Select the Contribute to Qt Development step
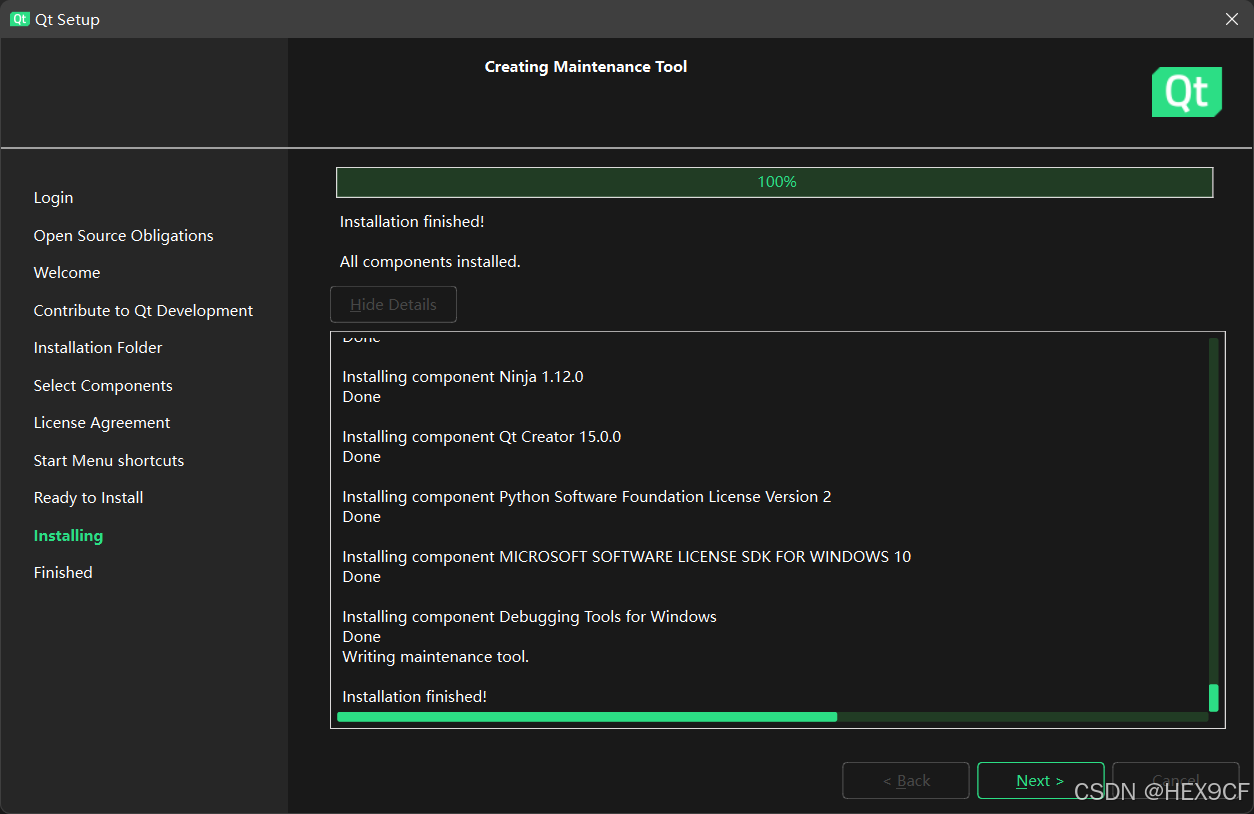This screenshot has height=814, width=1254. coord(143,311)
